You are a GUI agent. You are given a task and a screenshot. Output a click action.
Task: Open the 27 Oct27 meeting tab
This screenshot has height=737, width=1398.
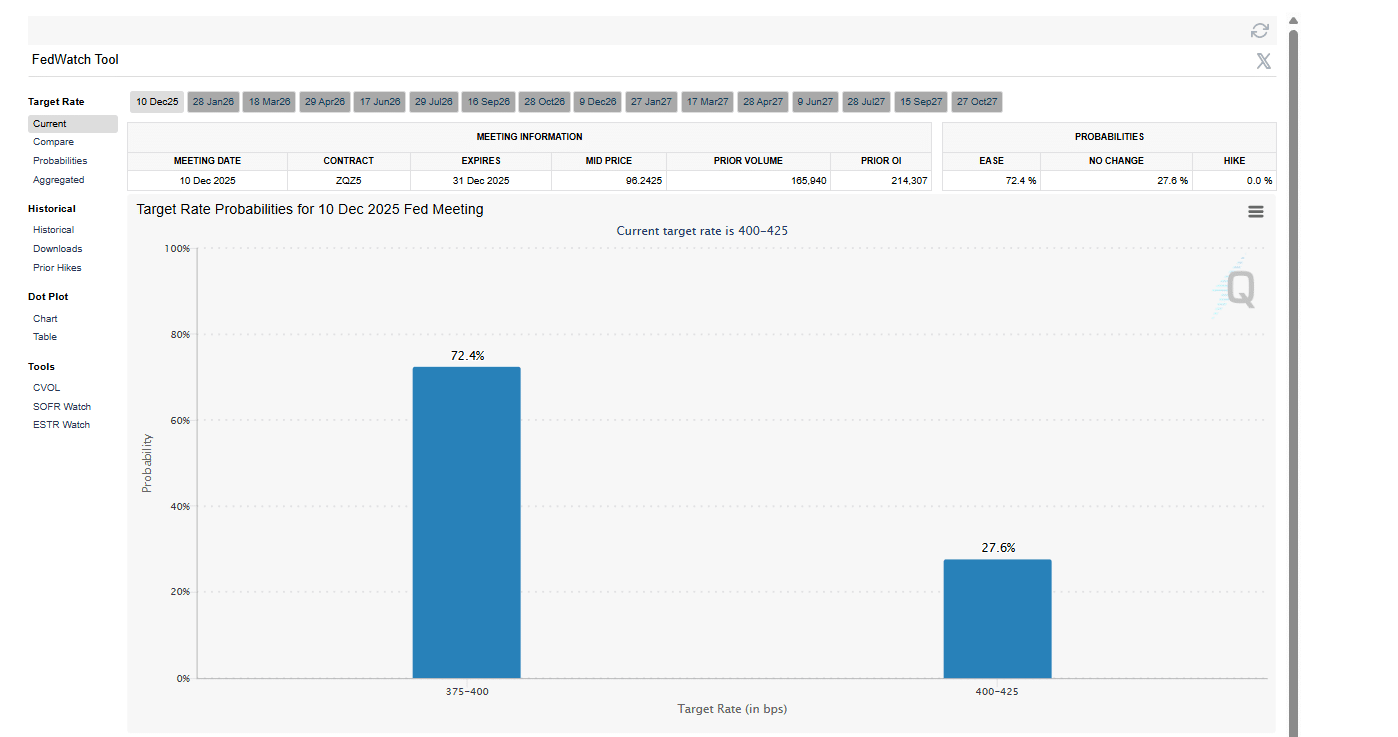(976, 102)
